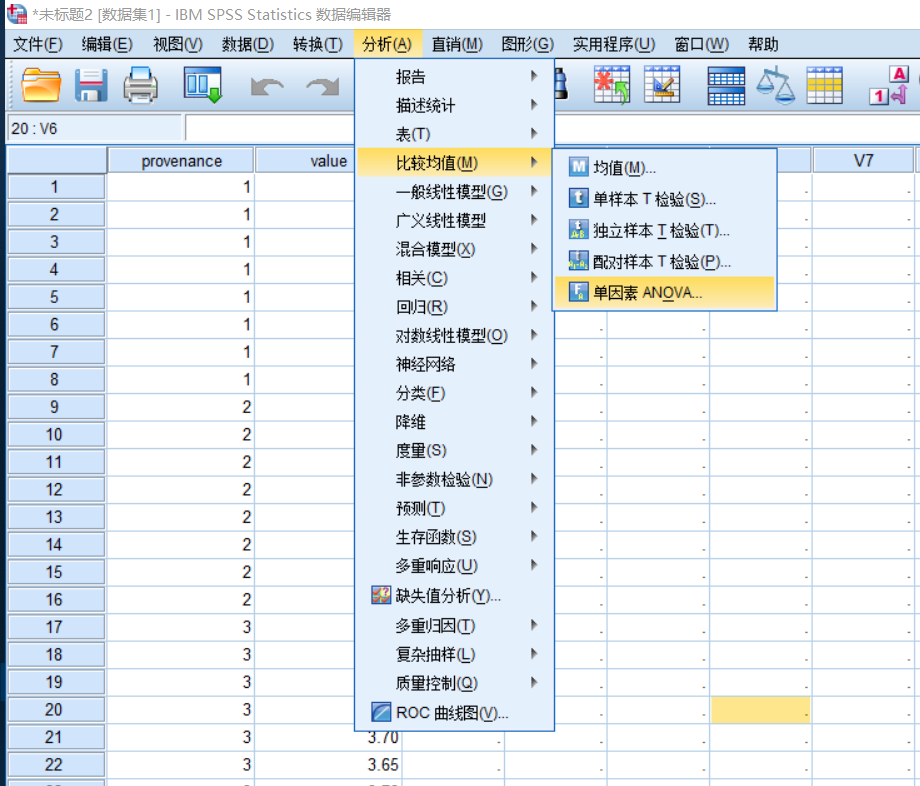
Task: Select the provenance column header
Action: [181, 161]
